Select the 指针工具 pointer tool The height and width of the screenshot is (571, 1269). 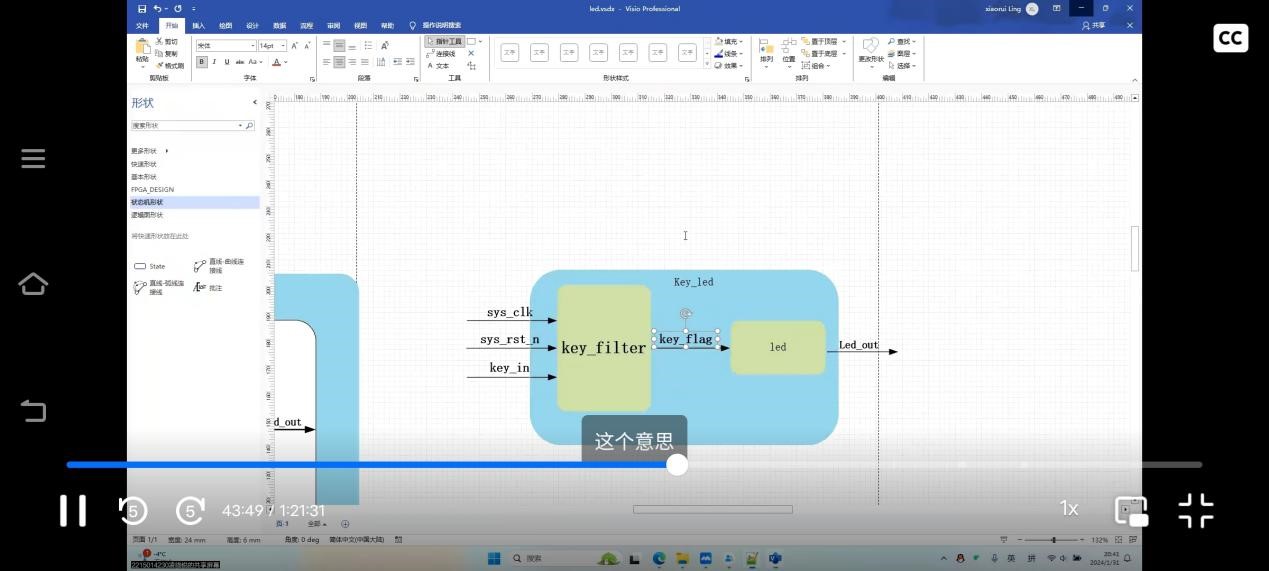(444, 42)
